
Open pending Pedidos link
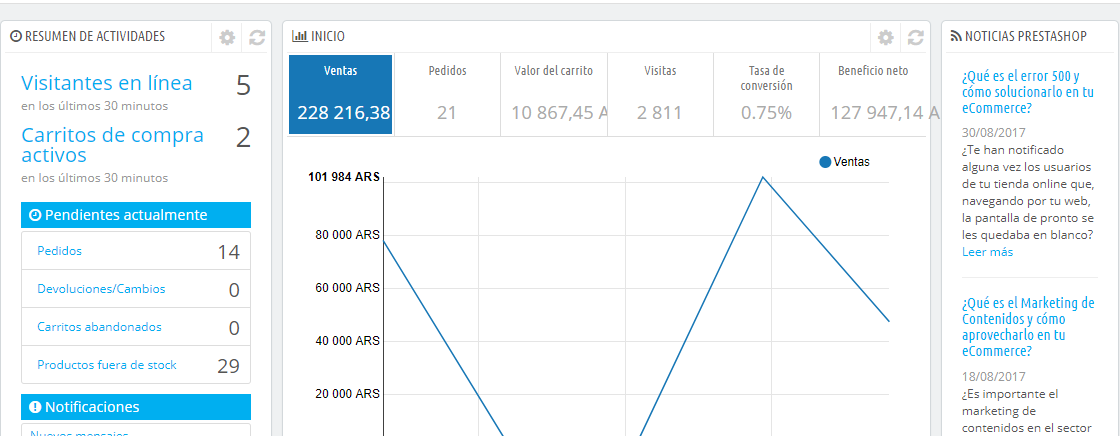pos(59,251)
